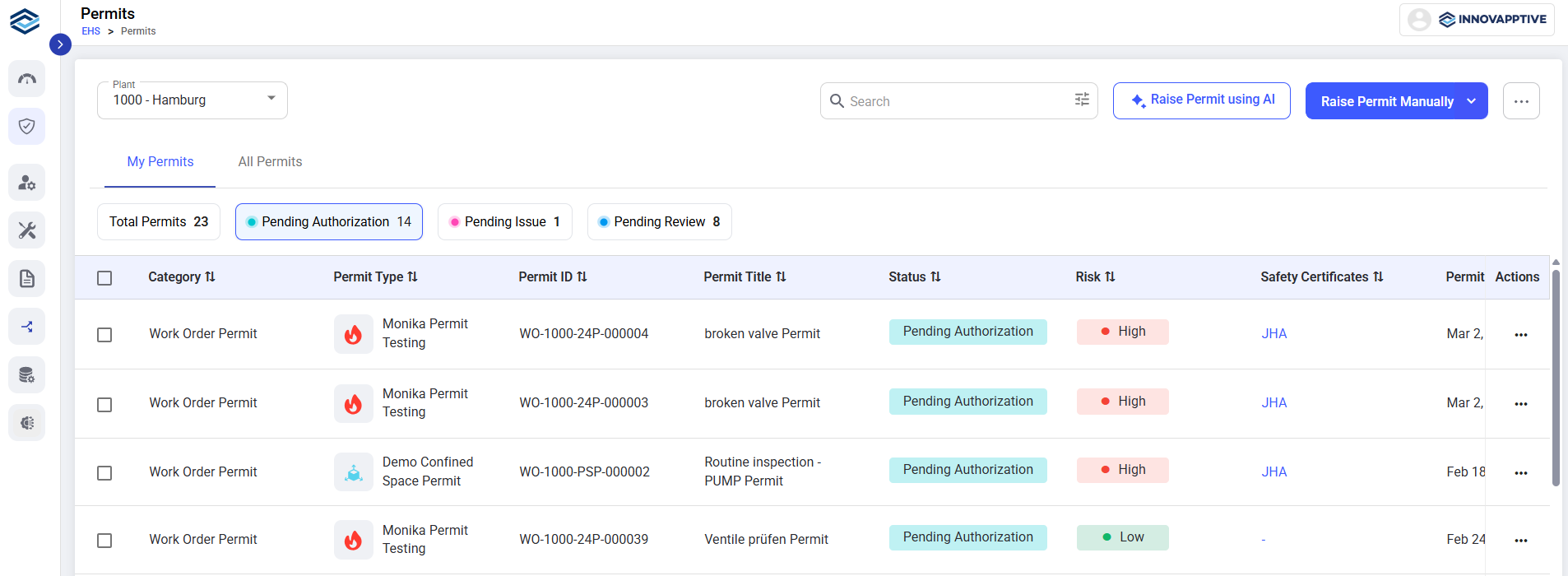Click Raise Permit using AI button
Screen dimensions: 1568x576
pyautogui.click(x=1202, y=100)
